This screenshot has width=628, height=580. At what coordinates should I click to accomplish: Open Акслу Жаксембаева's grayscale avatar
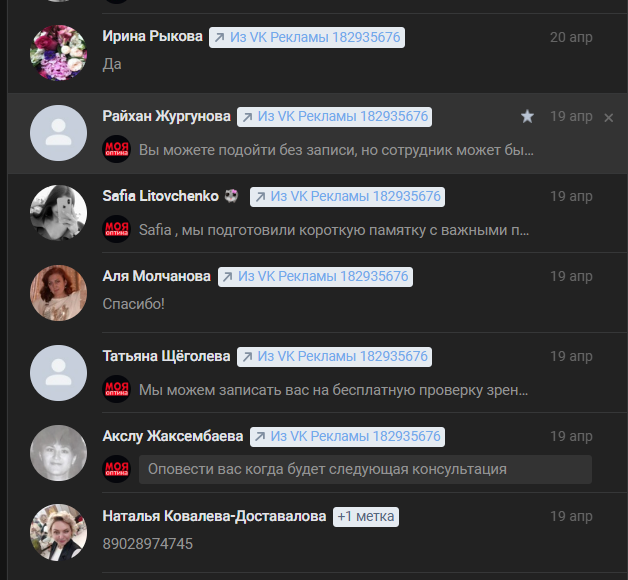tap(58, 453)
